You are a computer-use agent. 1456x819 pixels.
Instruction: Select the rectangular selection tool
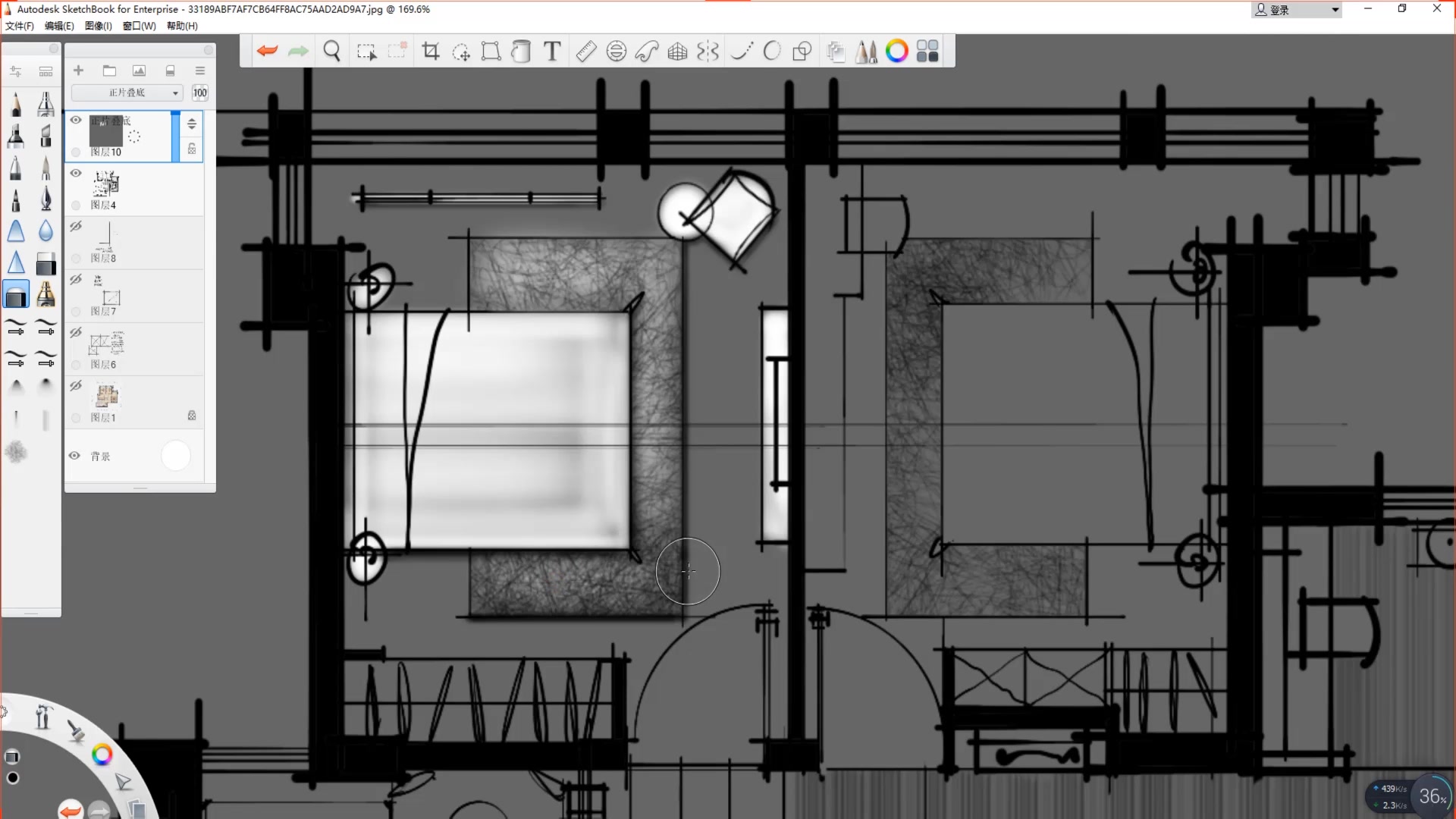click(366, 51)
